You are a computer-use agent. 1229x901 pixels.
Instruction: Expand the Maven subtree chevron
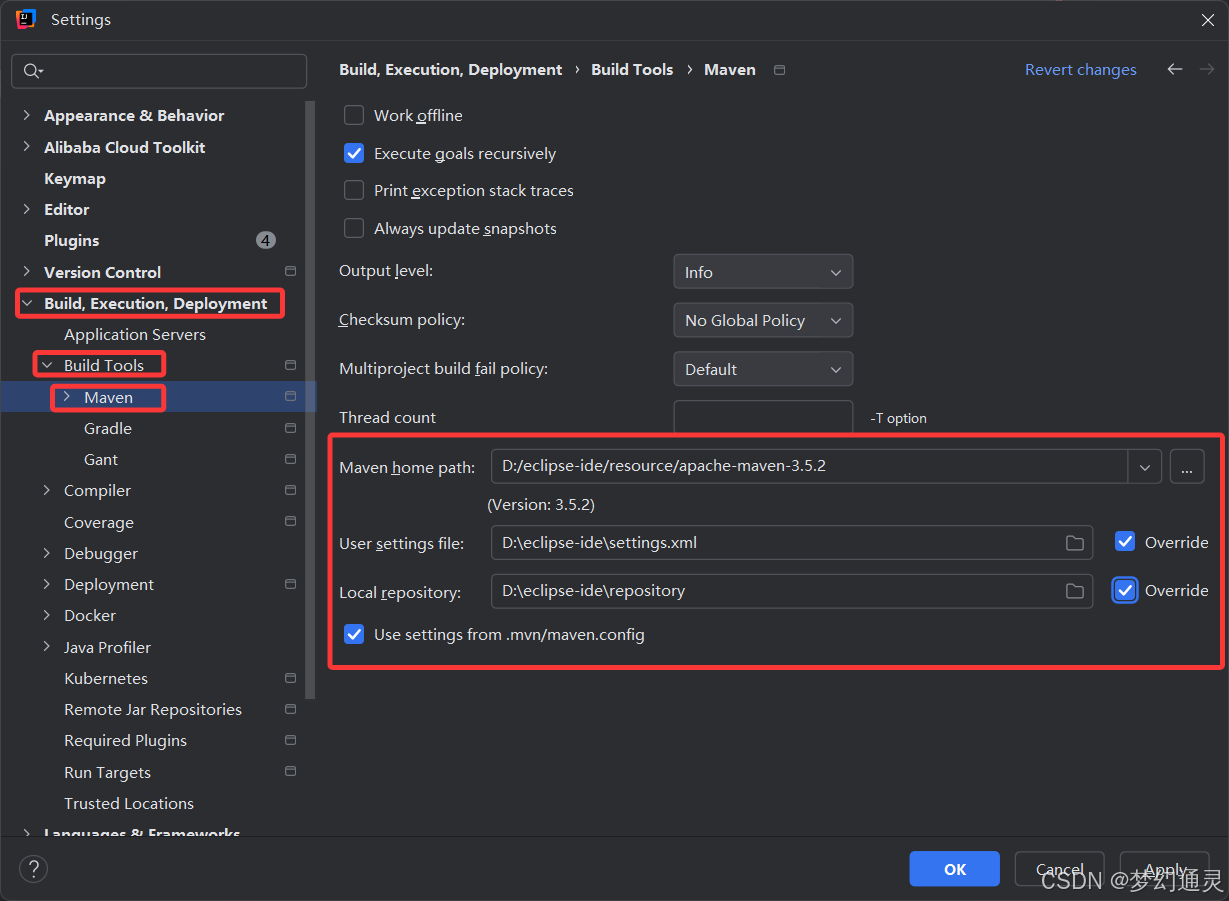[67, 397]
